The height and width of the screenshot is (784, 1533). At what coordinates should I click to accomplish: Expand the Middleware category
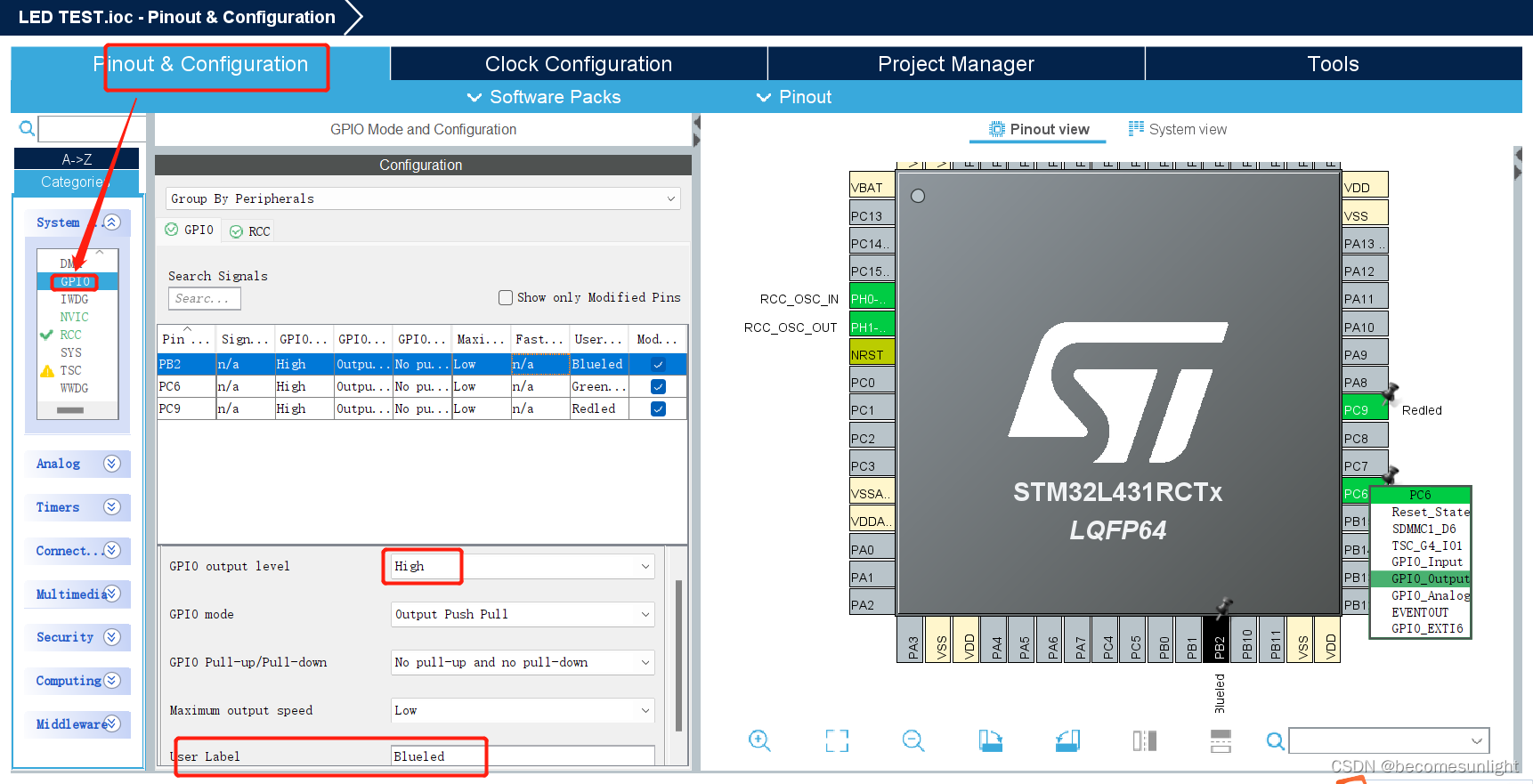click(x=111, y=723)
